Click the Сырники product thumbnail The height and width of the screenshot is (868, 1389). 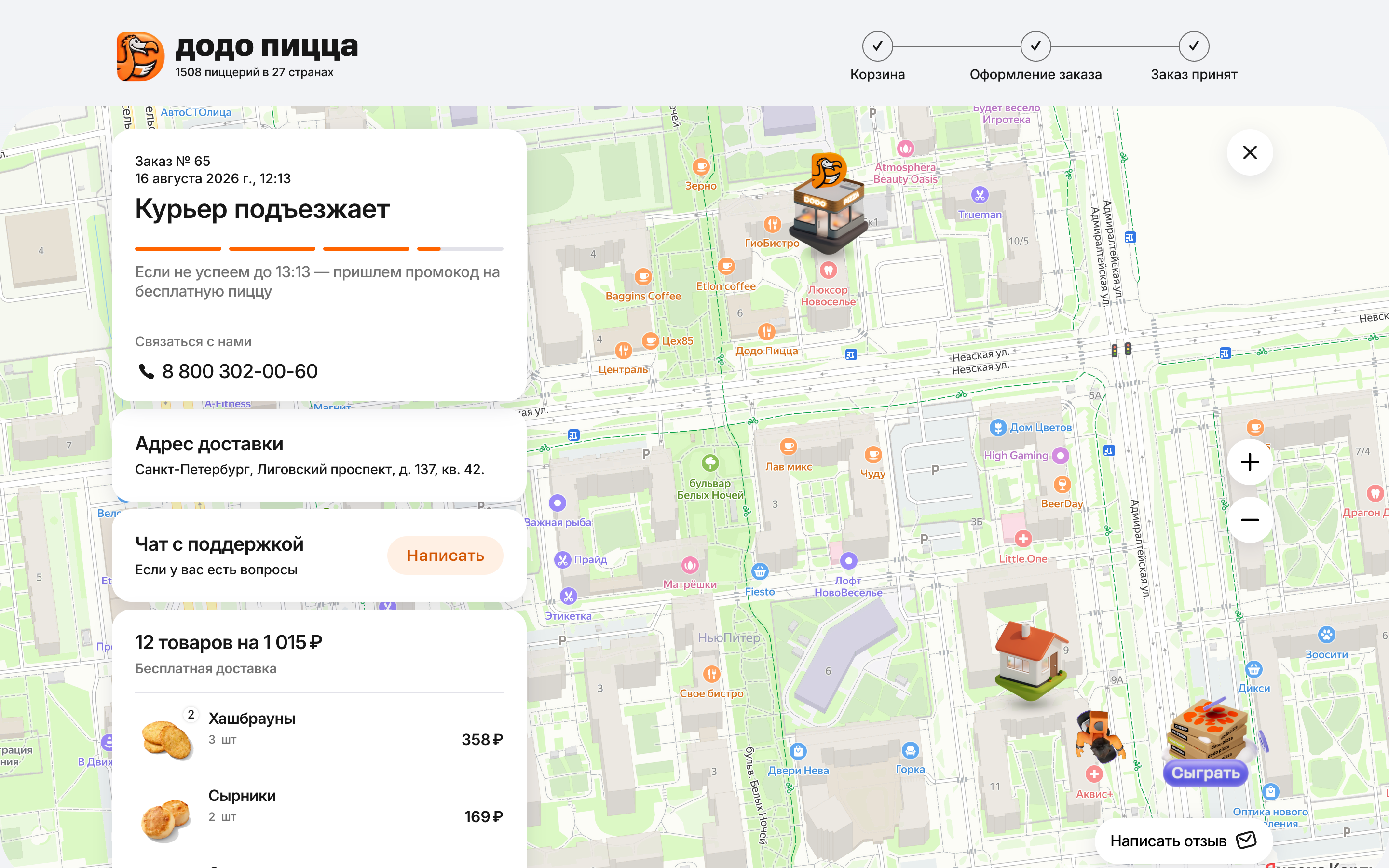point(165,820)
